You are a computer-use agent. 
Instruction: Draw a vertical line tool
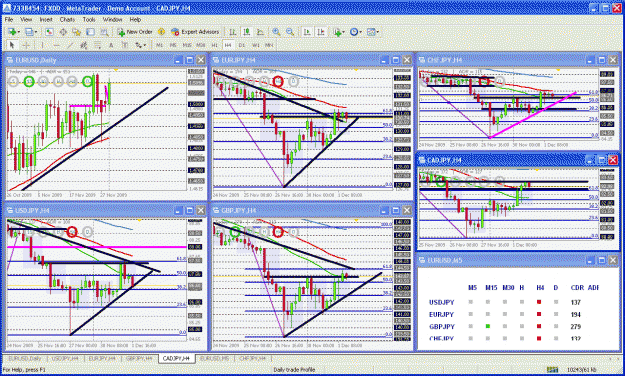pos(42,45)
